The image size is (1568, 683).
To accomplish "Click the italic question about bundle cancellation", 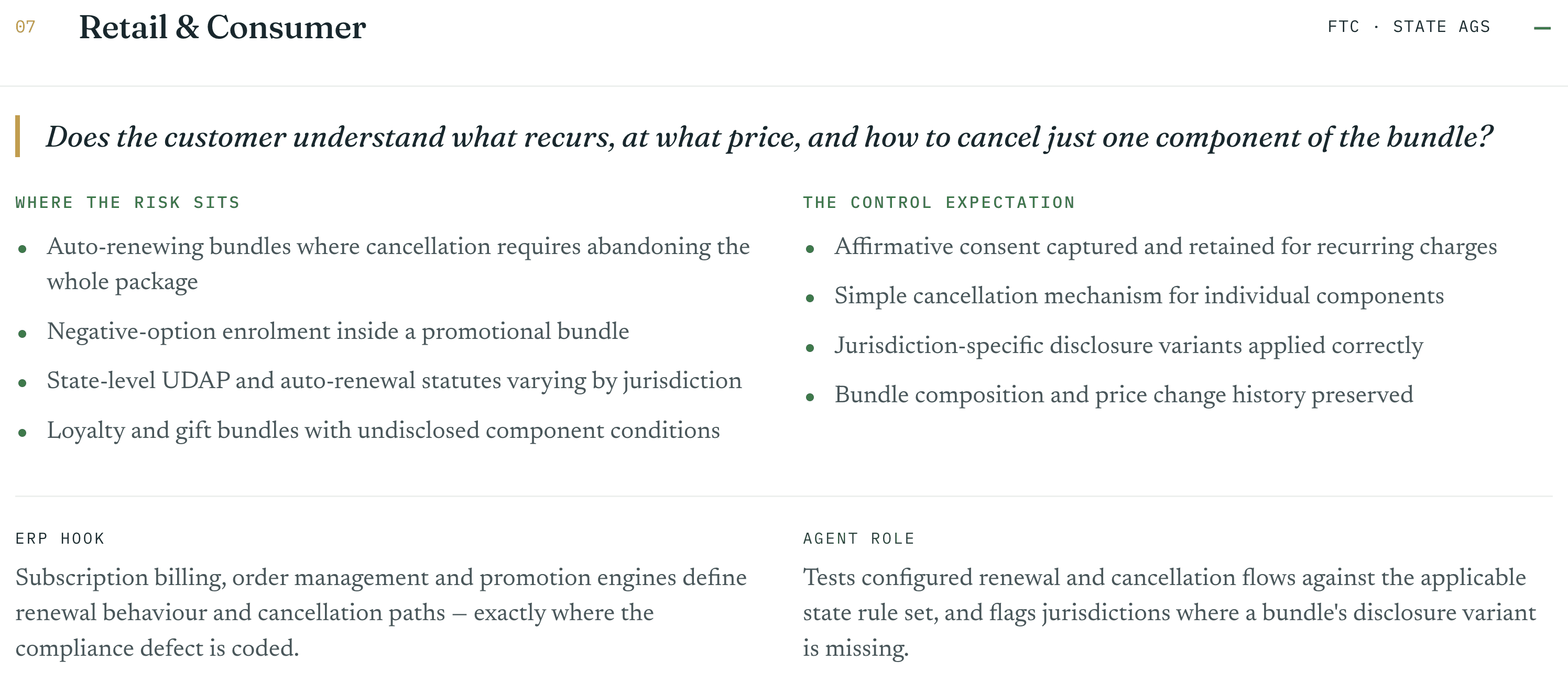I will coord(770,137).
